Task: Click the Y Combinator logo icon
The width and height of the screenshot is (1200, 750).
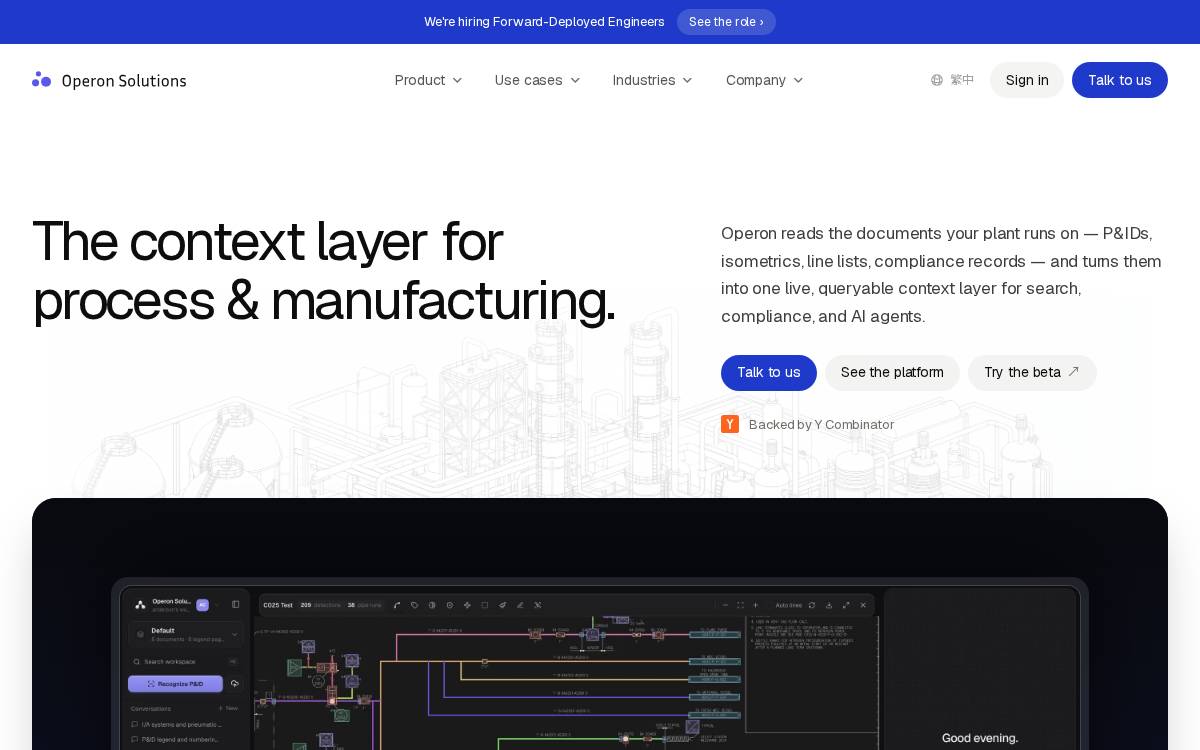Action: 730,424
